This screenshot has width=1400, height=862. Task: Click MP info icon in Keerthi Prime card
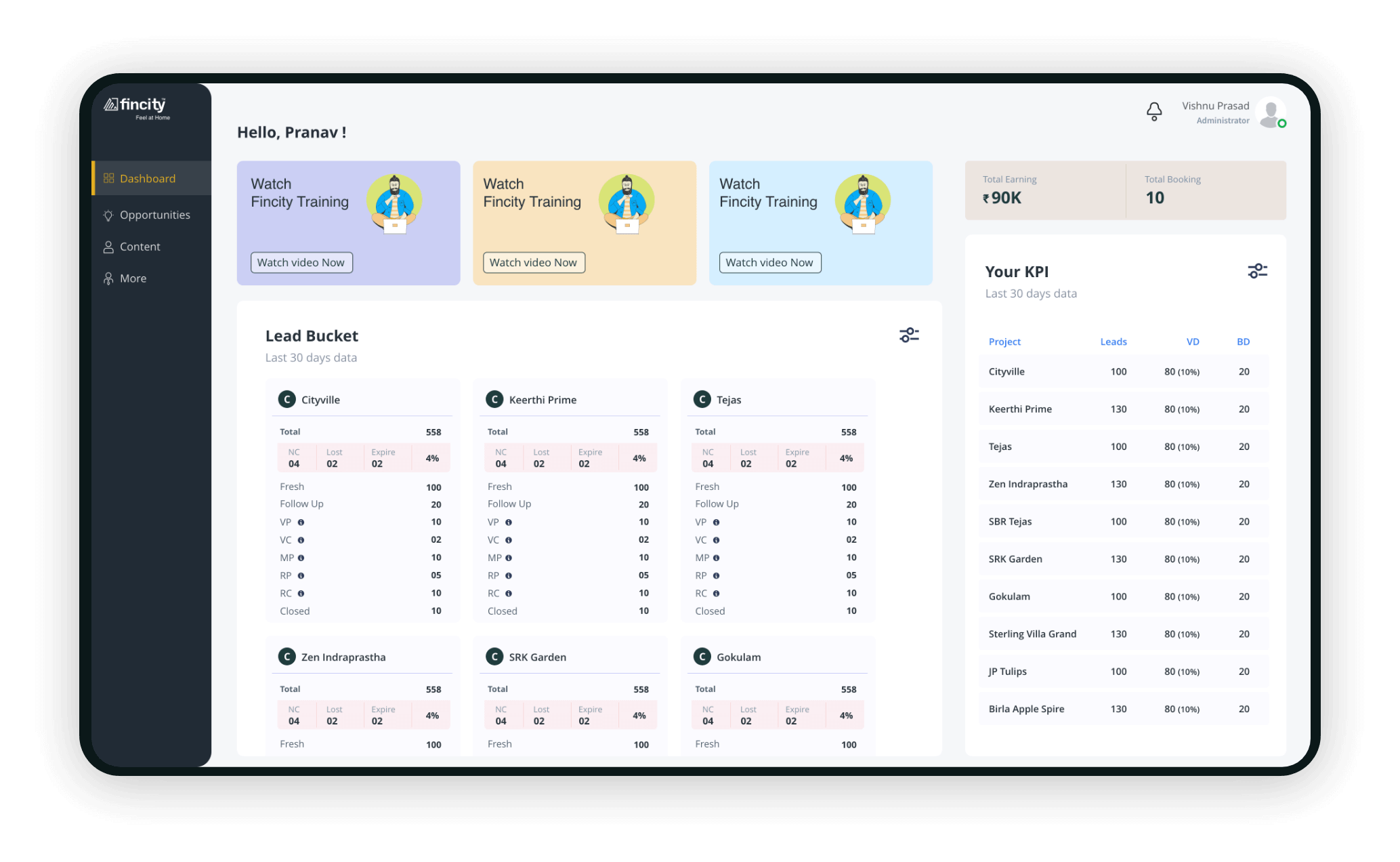509,558
